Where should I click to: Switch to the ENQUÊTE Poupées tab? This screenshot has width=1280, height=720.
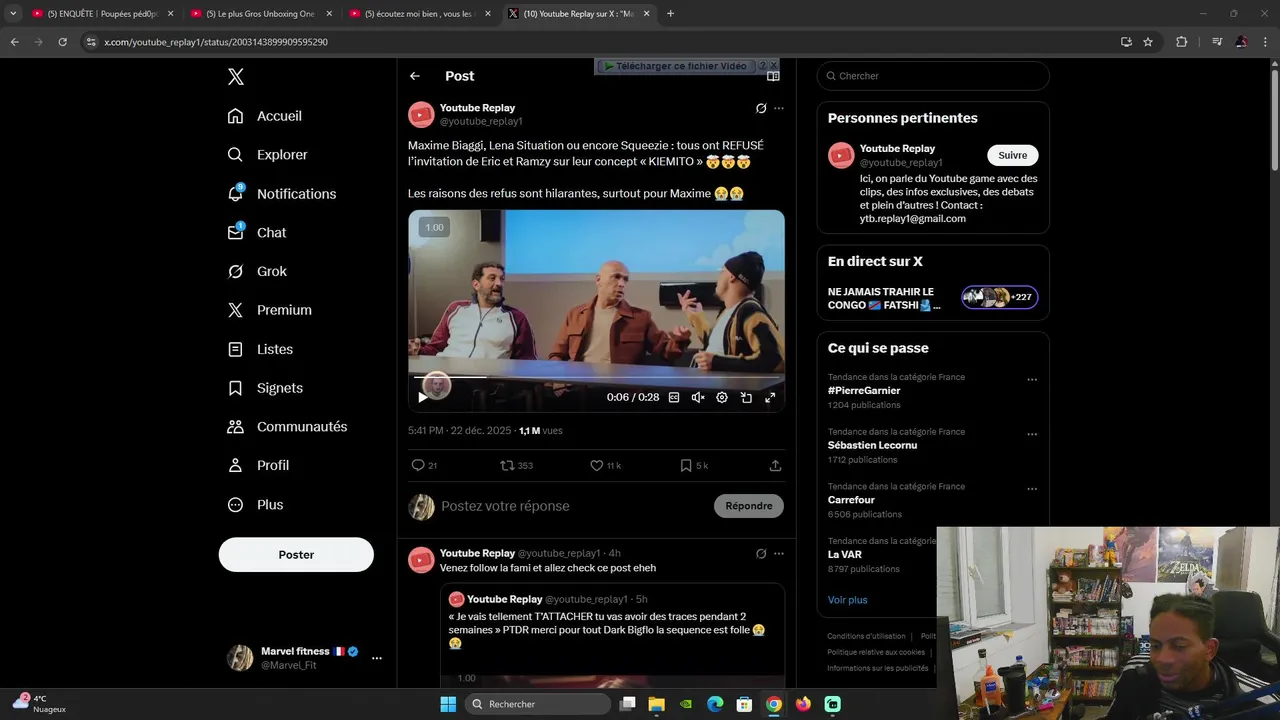[103, 14]
